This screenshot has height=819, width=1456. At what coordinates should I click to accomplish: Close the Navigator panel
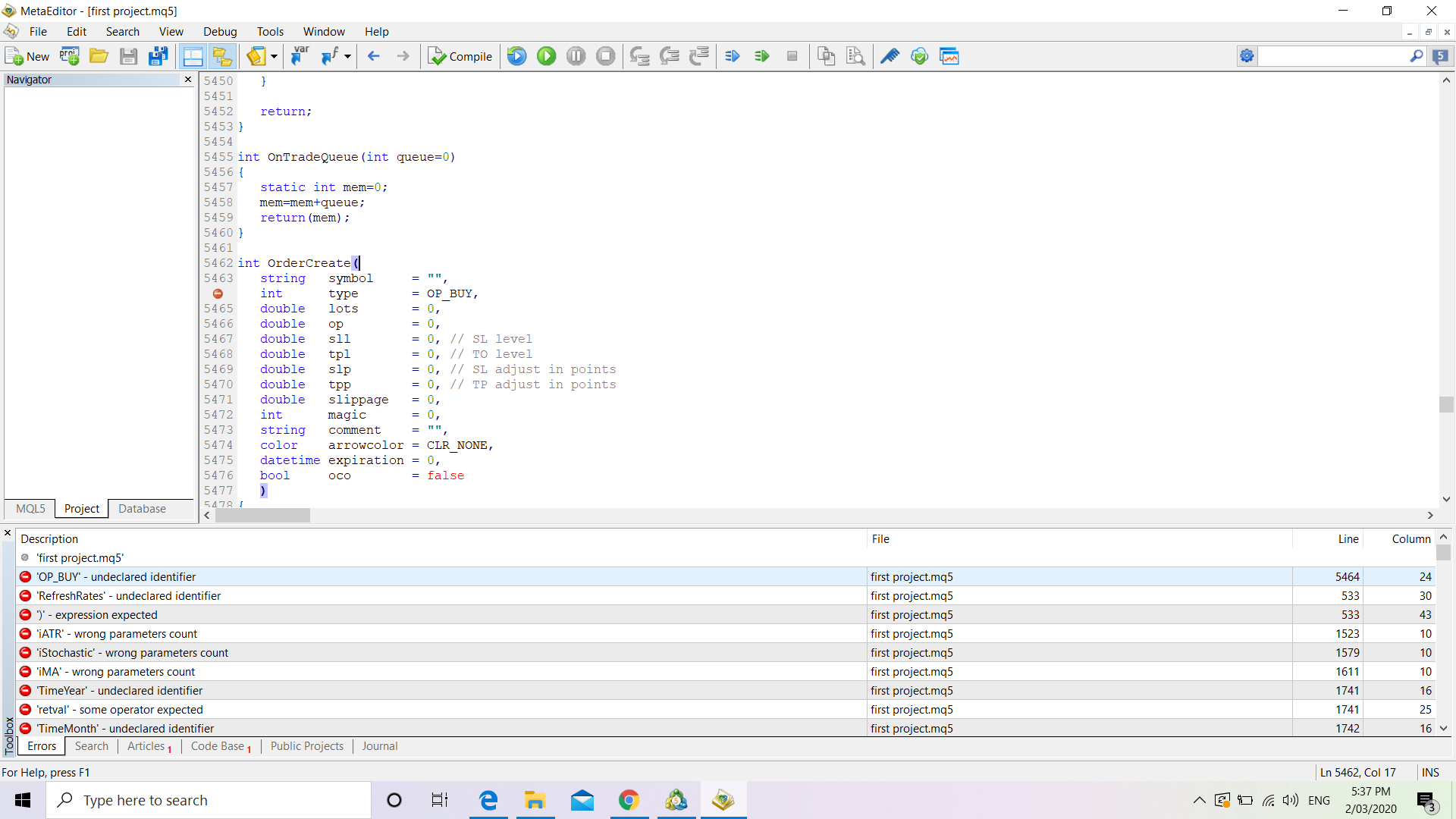click(x=188, y=80)
